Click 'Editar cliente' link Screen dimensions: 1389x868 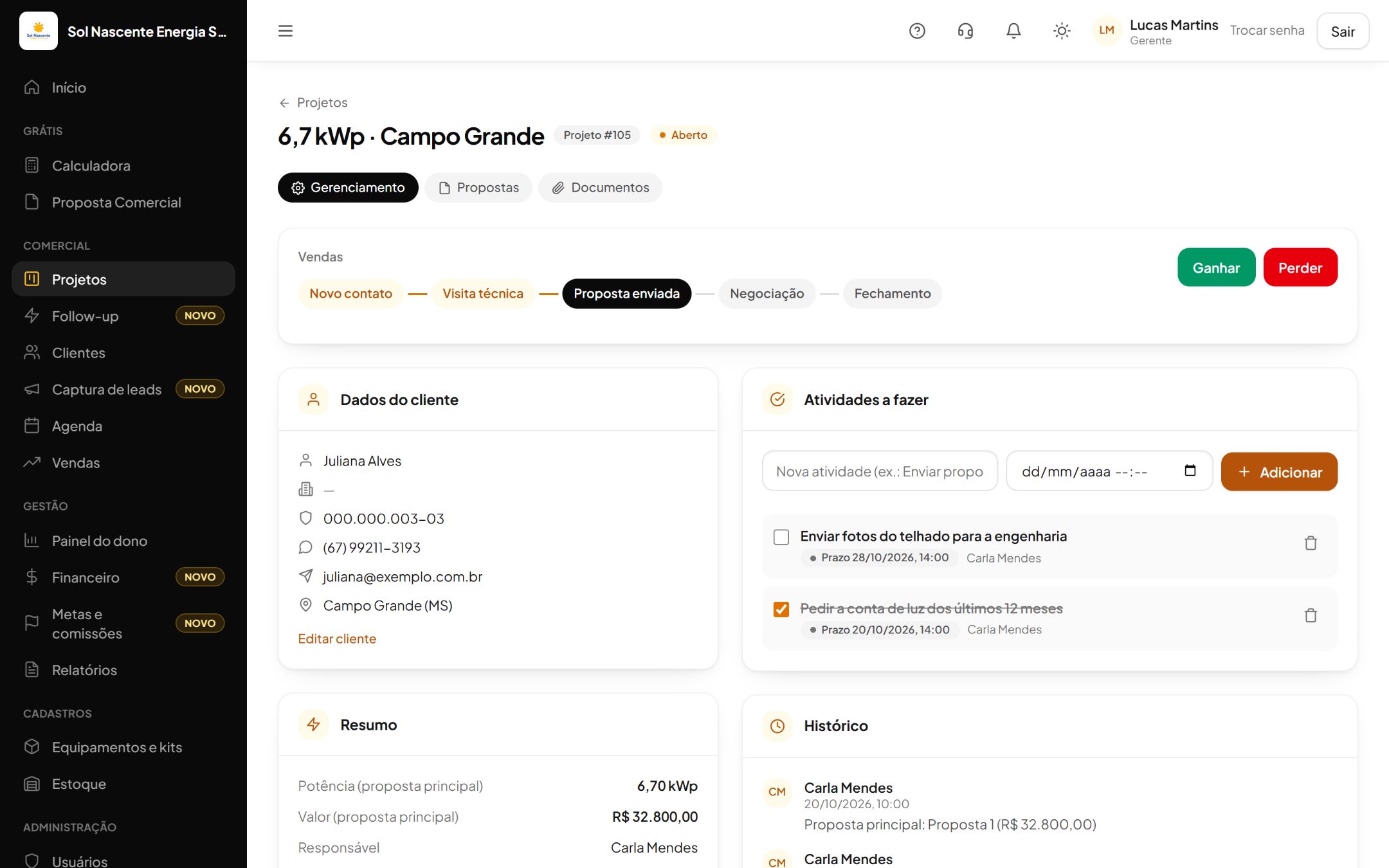coord(337,639)
